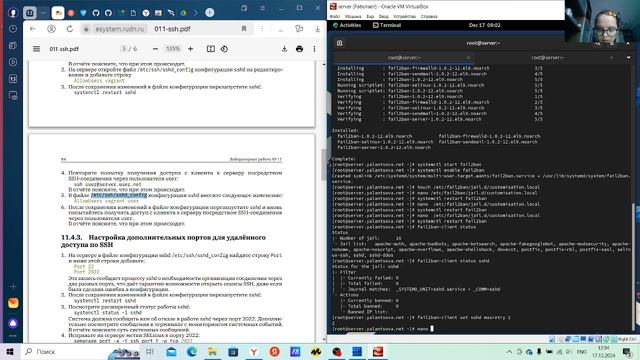Open the sidebar collections icon
Screen dimensions: 640x360
tap(13, 46)
